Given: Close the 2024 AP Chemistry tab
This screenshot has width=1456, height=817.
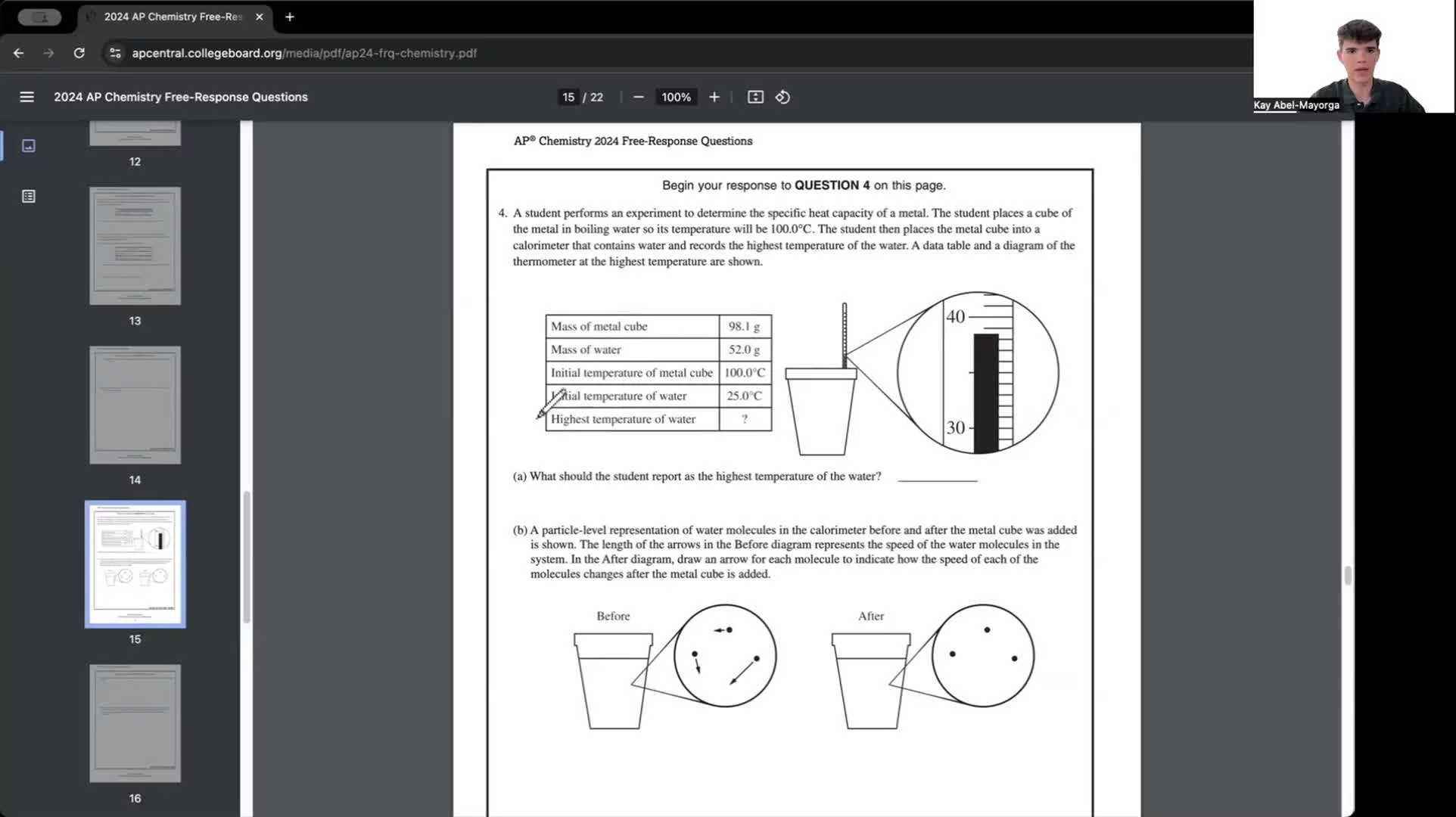Looking at the screenshot, I should coord(260,17).
